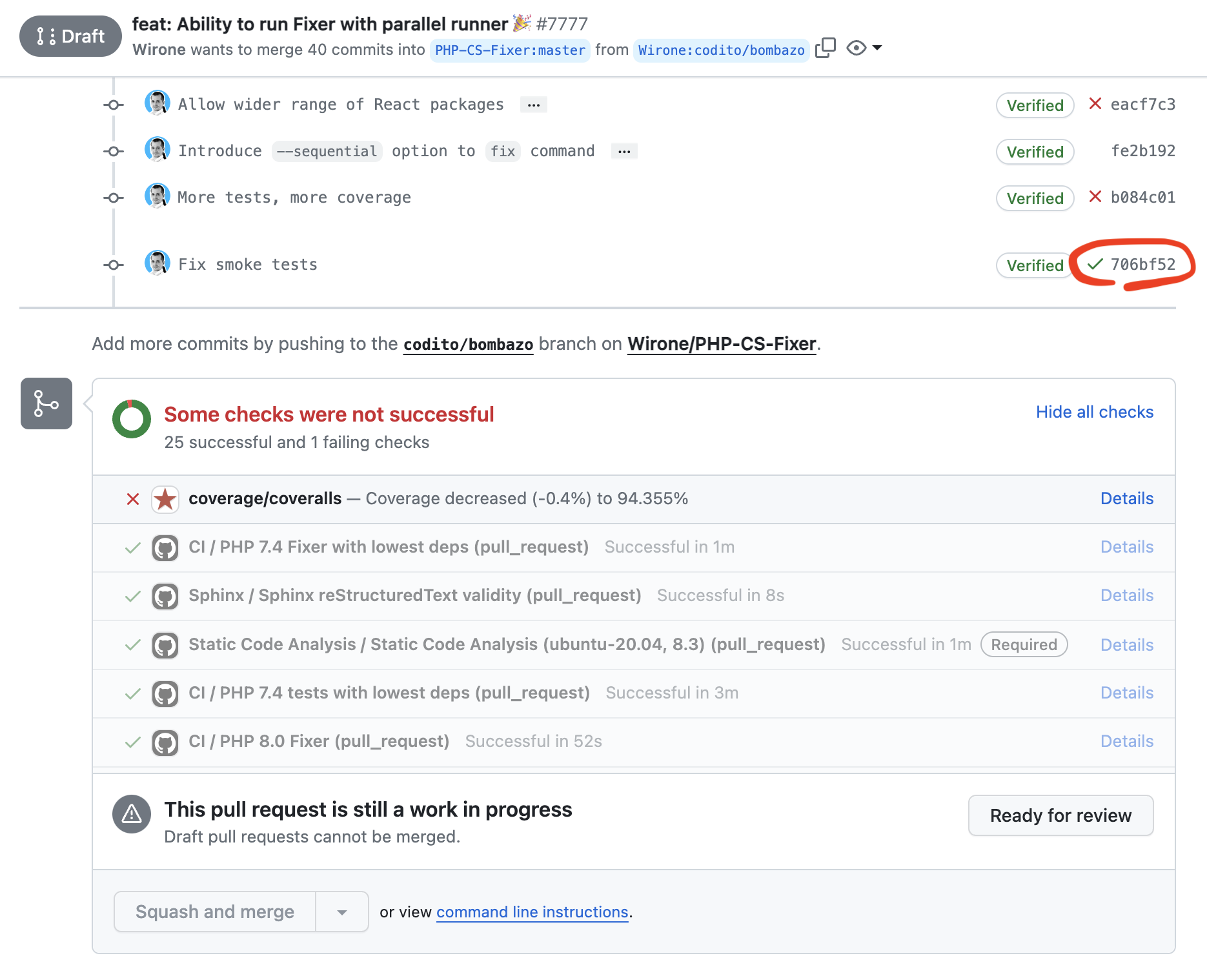Open author avatar on Fix smoke tests commit
This screenshot has height=980, width=1207.
[x=157, y=263]
